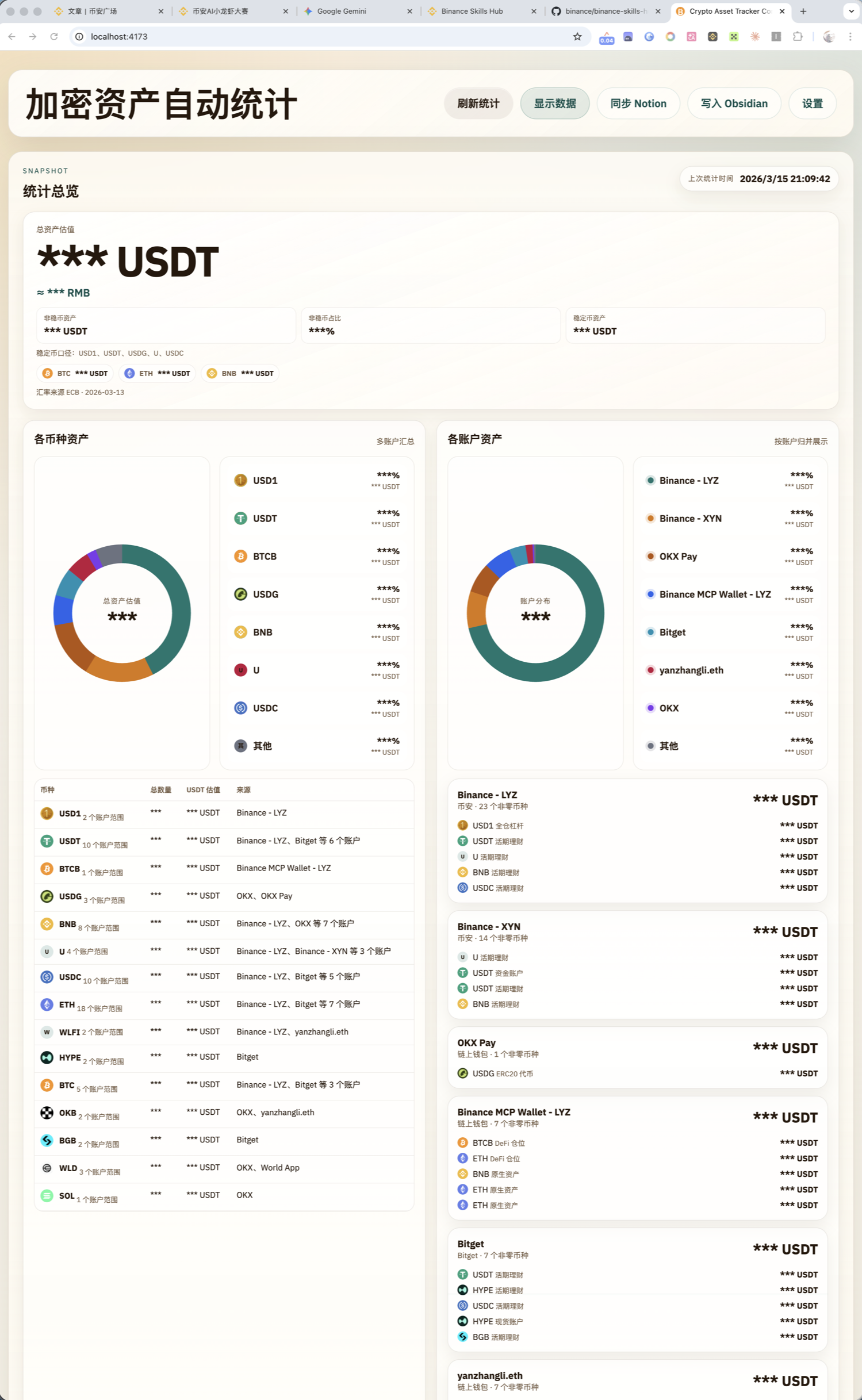This screenshot has height=1400, width=862.
Task: Click the 按账户归并展示 label
Action: 801,442
